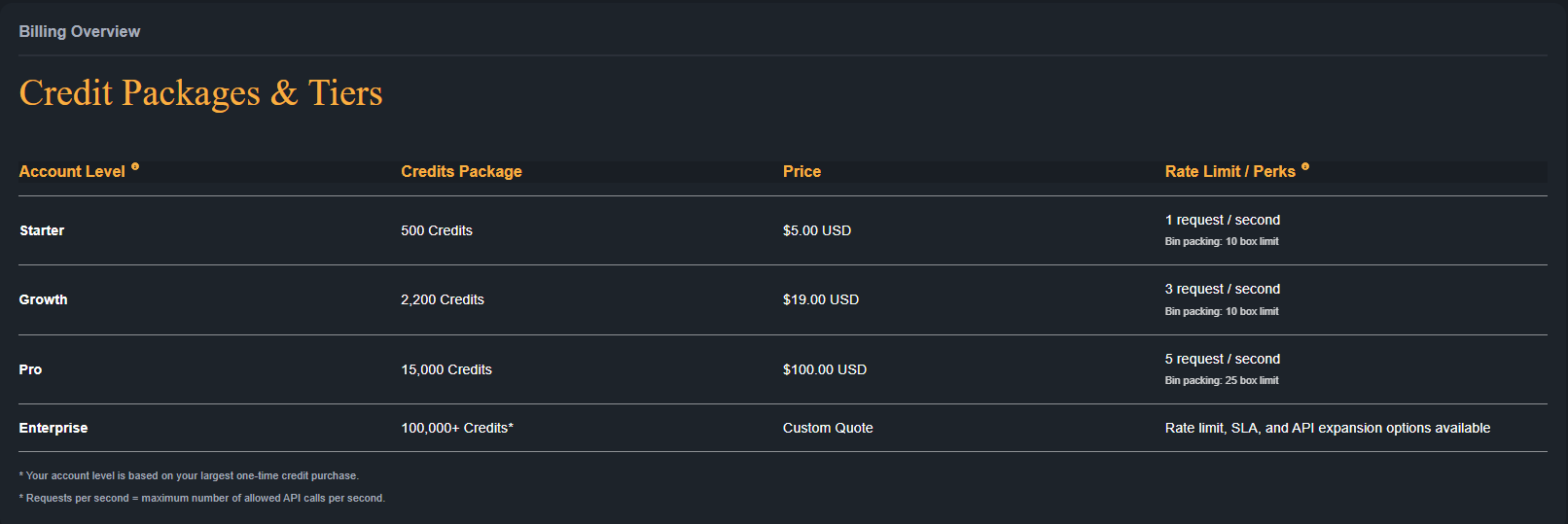Click the Custom Quote price text
This screenshot has width=1568, height=524.
tap(828, 428)
